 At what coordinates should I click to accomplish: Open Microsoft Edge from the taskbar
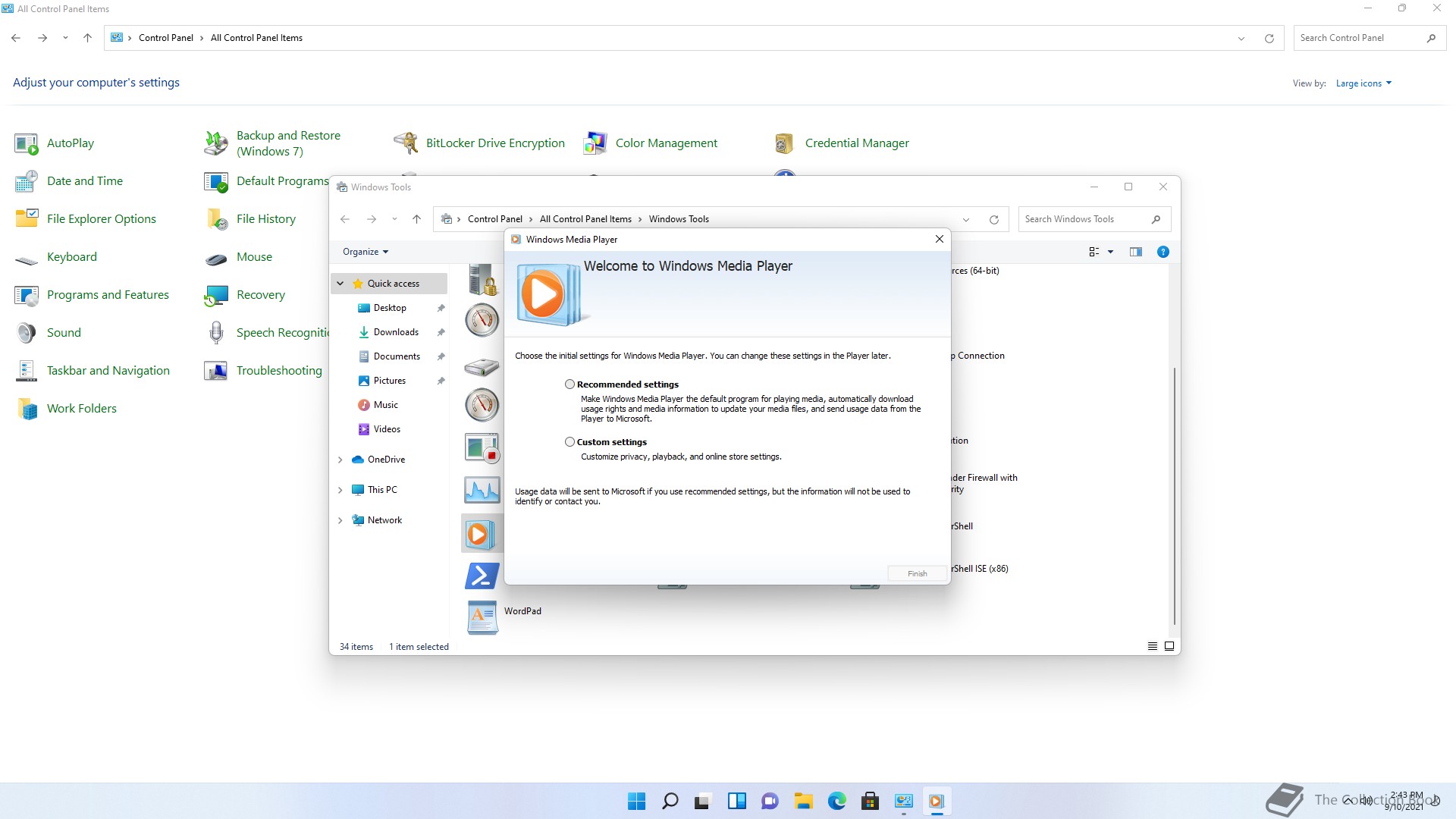pos(836,801)
